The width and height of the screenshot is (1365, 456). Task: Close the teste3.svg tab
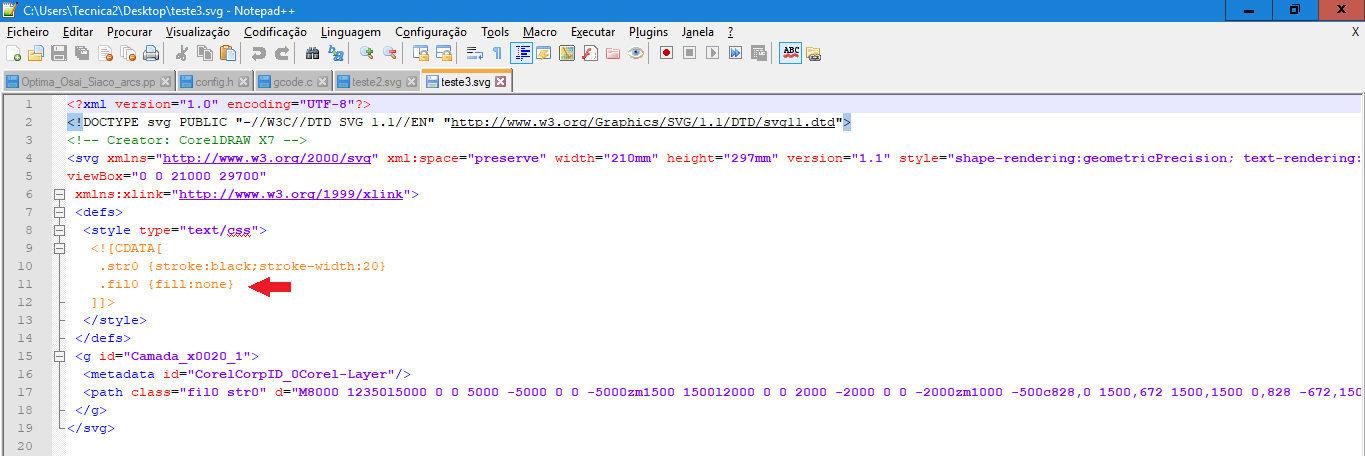[x=501, y=82]
